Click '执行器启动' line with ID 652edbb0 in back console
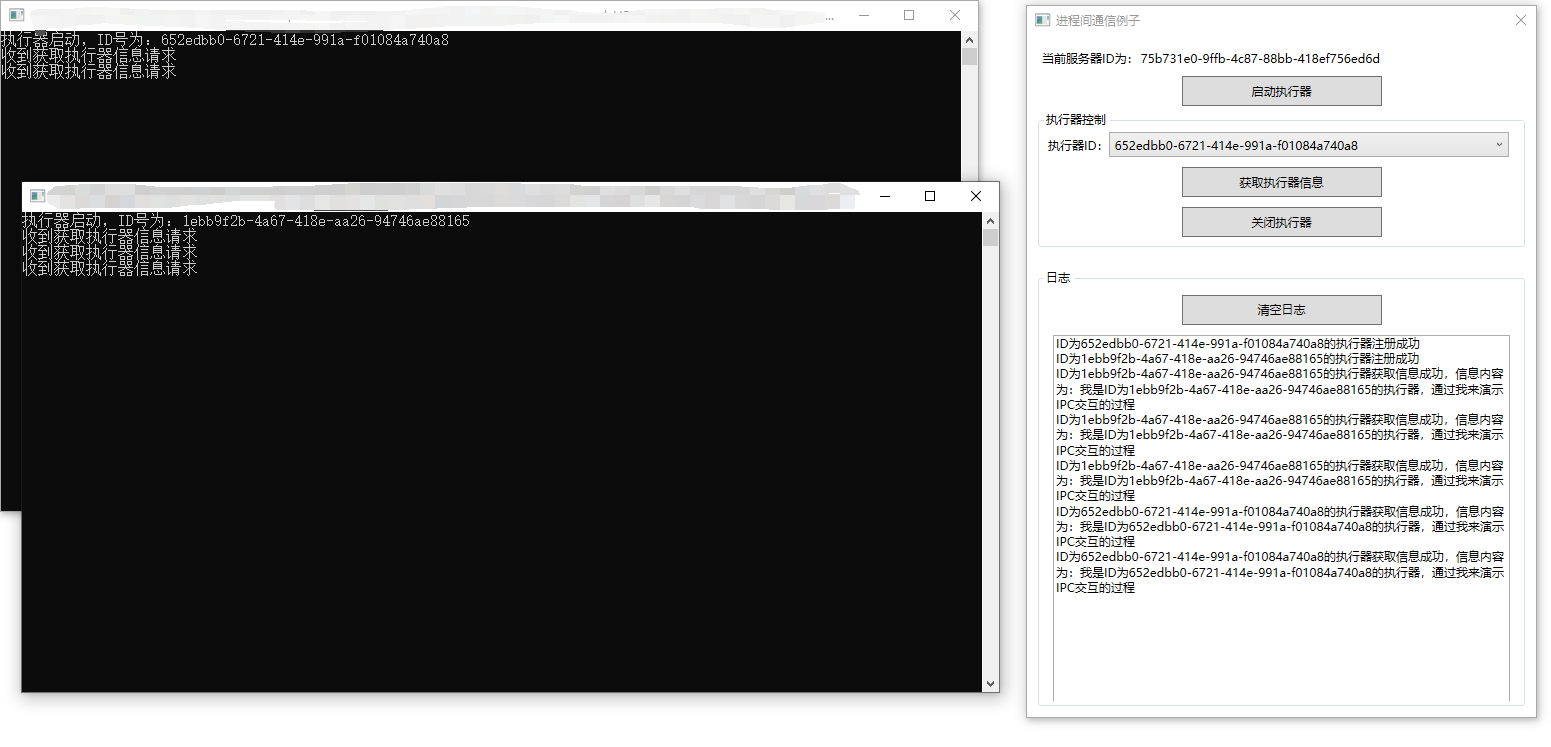 click(224, 40)
